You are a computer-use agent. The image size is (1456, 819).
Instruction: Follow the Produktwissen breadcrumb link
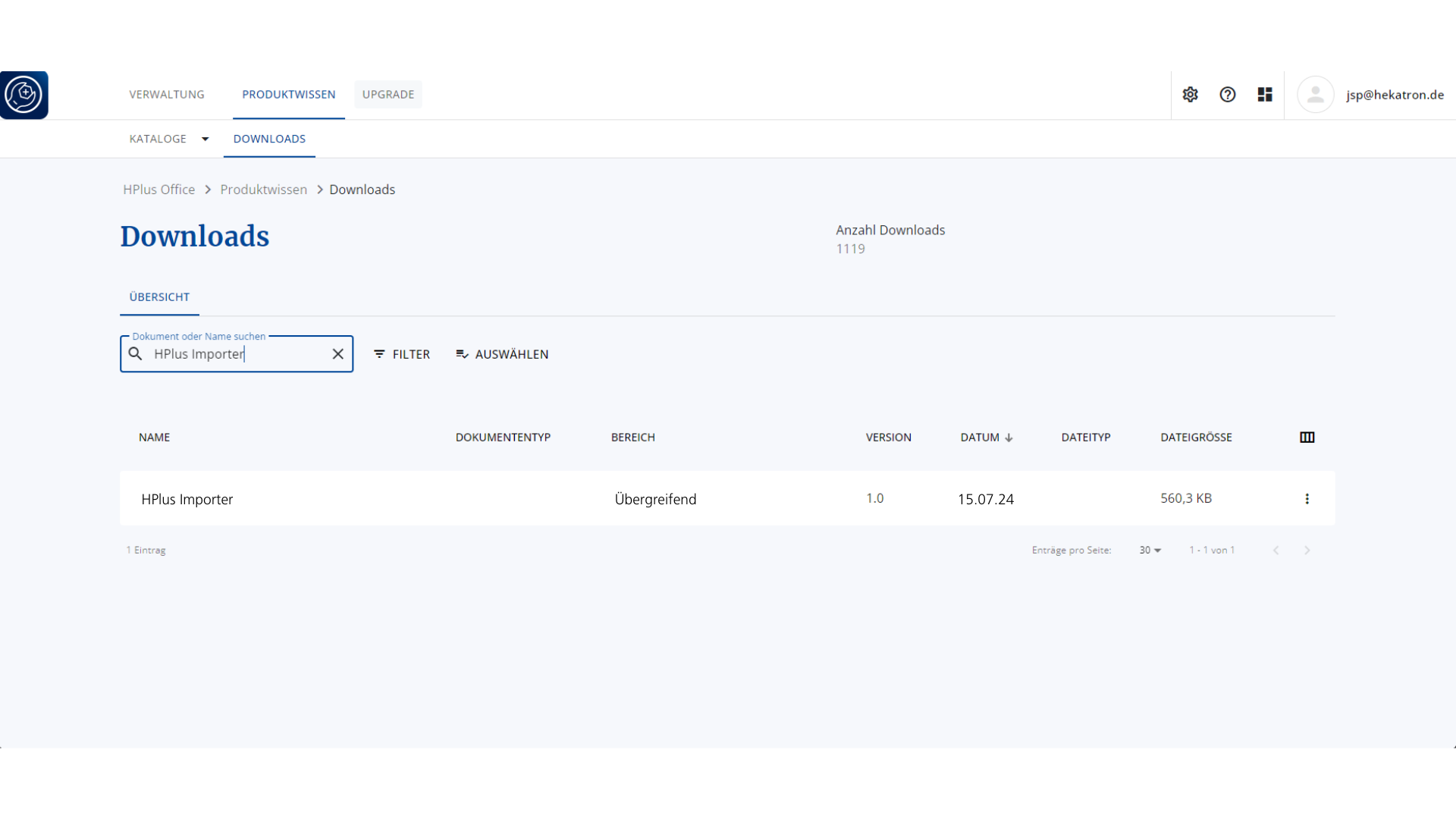pos(264,190)
